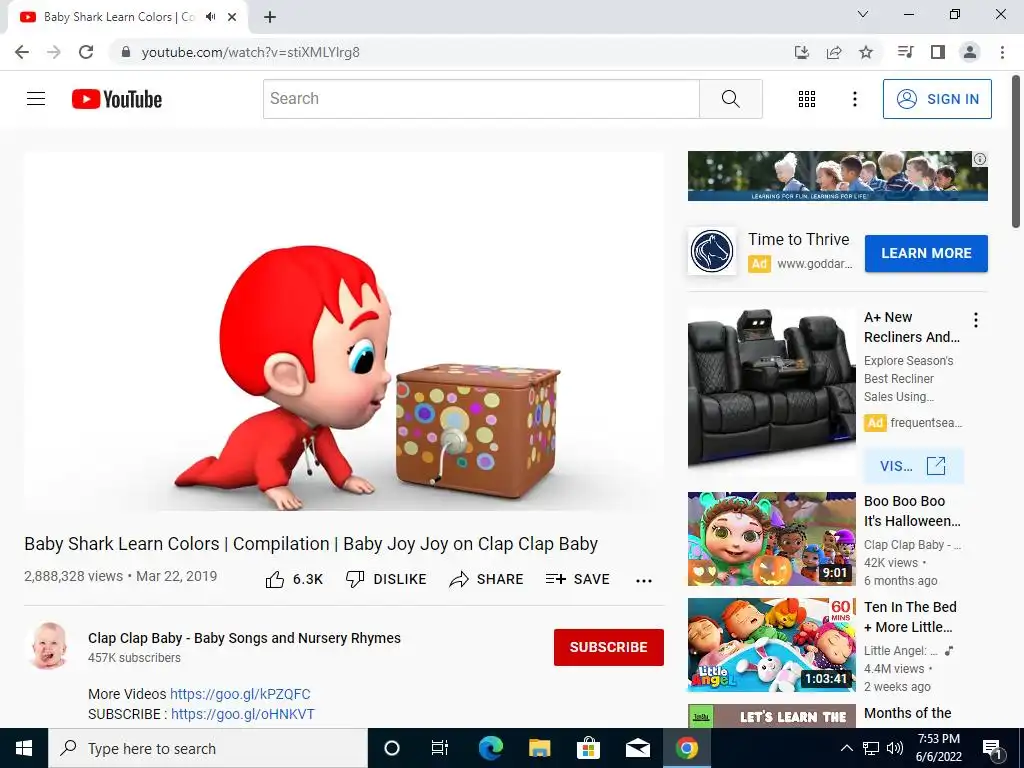Open the notification center icon
This screenshot has height=768, width=1024.
click(993, 749)
